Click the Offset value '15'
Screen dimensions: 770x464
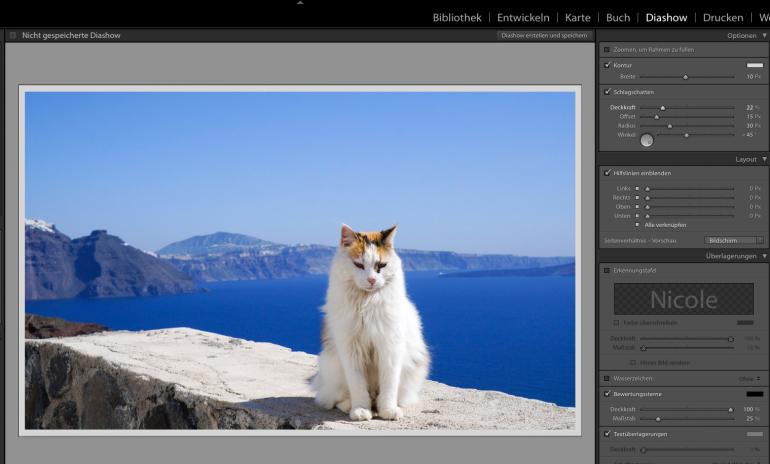[750, 116]
